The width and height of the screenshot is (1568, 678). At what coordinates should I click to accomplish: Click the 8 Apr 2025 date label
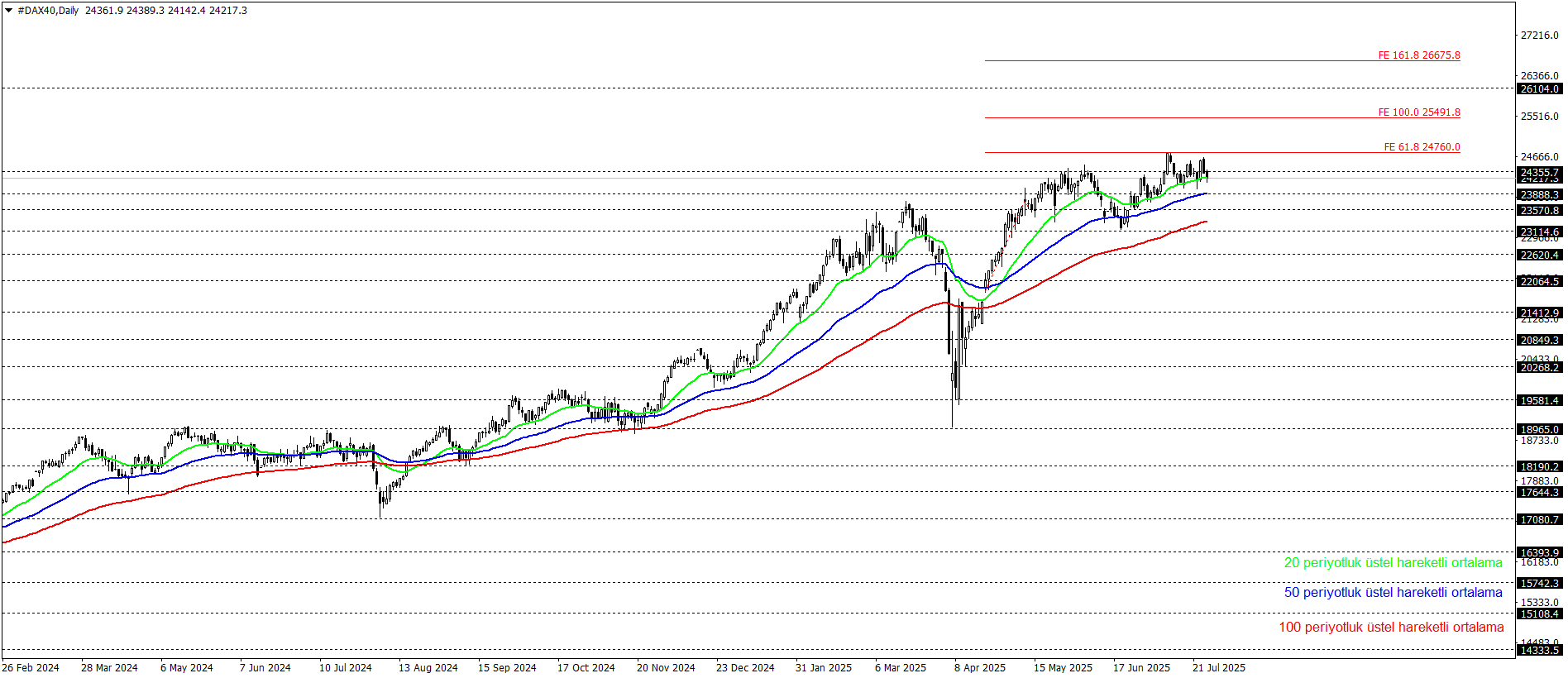[x=980, y=668]
